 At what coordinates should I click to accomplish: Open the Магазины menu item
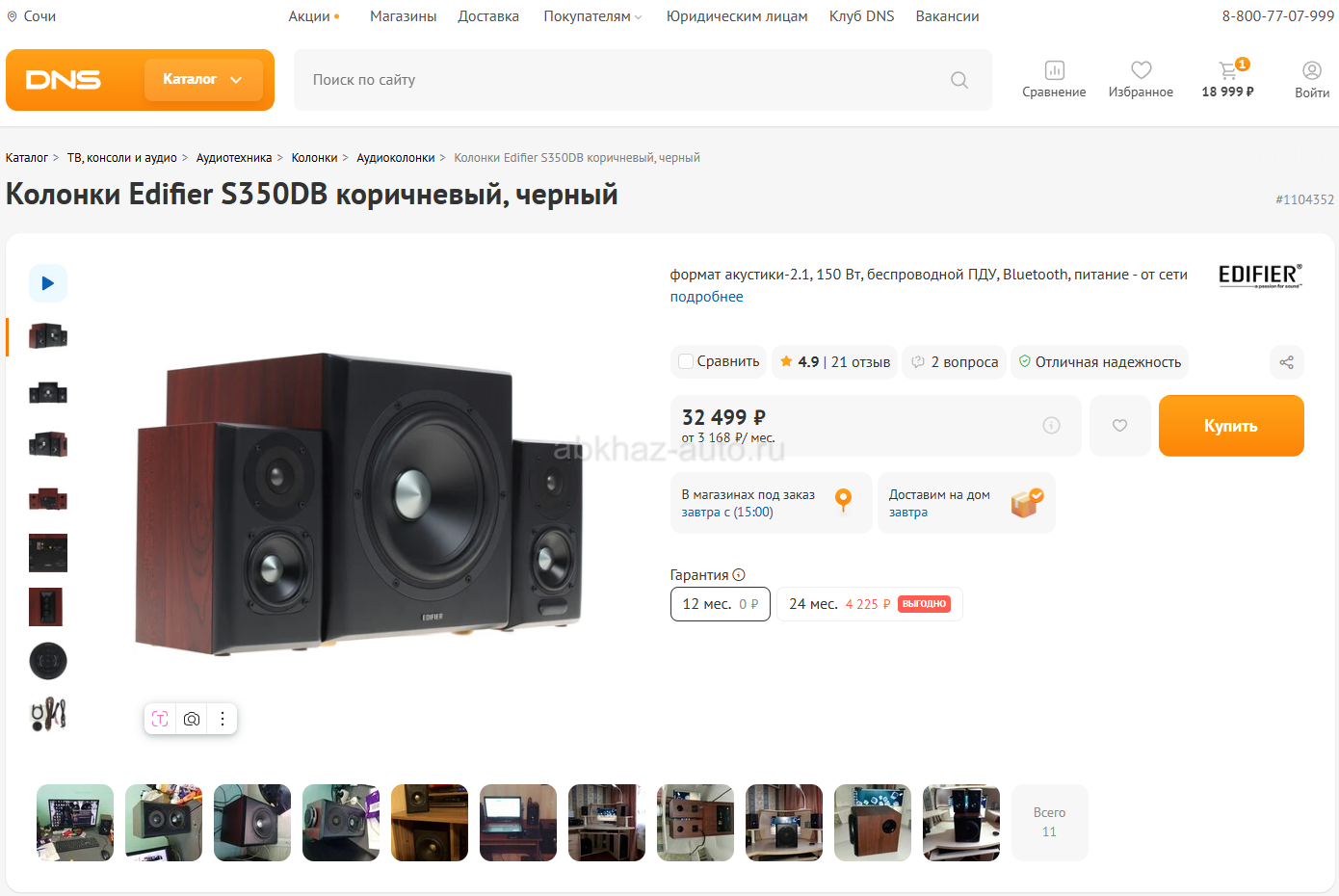coord(403,16)
